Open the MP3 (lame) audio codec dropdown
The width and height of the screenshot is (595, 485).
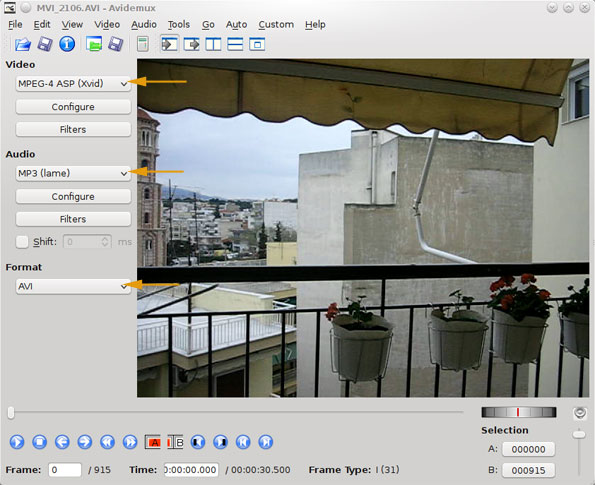(73, 173)
